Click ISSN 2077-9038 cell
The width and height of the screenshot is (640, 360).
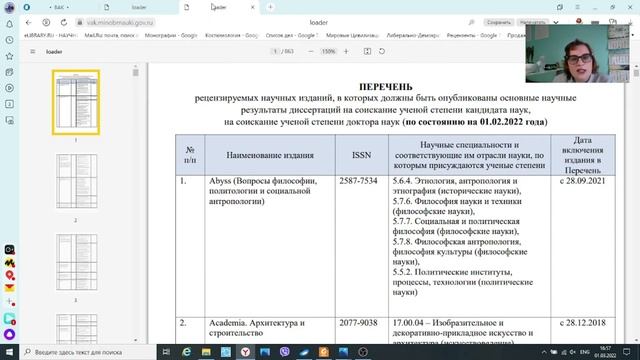coord(362,330)
